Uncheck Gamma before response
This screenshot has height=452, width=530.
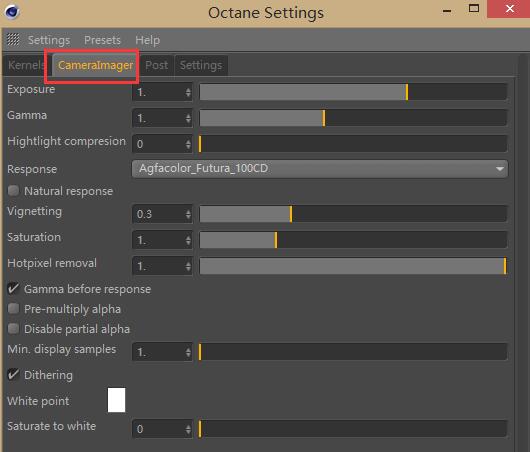click(x=14, y=289)
